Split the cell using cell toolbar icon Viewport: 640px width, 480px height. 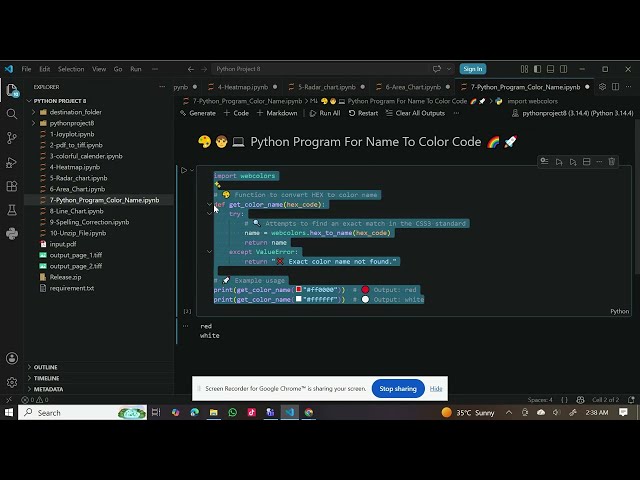pyautogui.click(x=587, y=162)
